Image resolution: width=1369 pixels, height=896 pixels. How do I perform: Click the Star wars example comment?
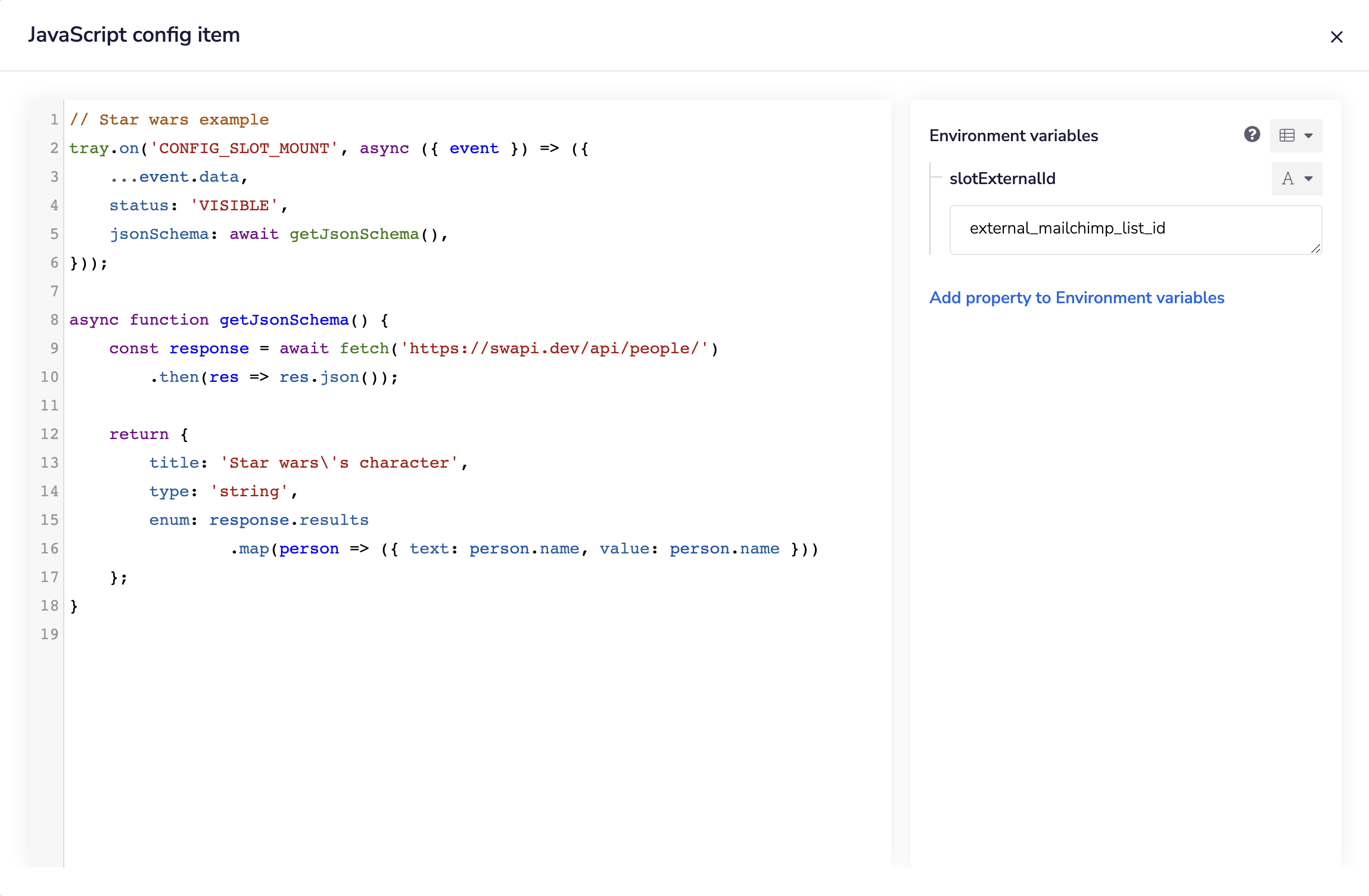click(x=170, y=119)
